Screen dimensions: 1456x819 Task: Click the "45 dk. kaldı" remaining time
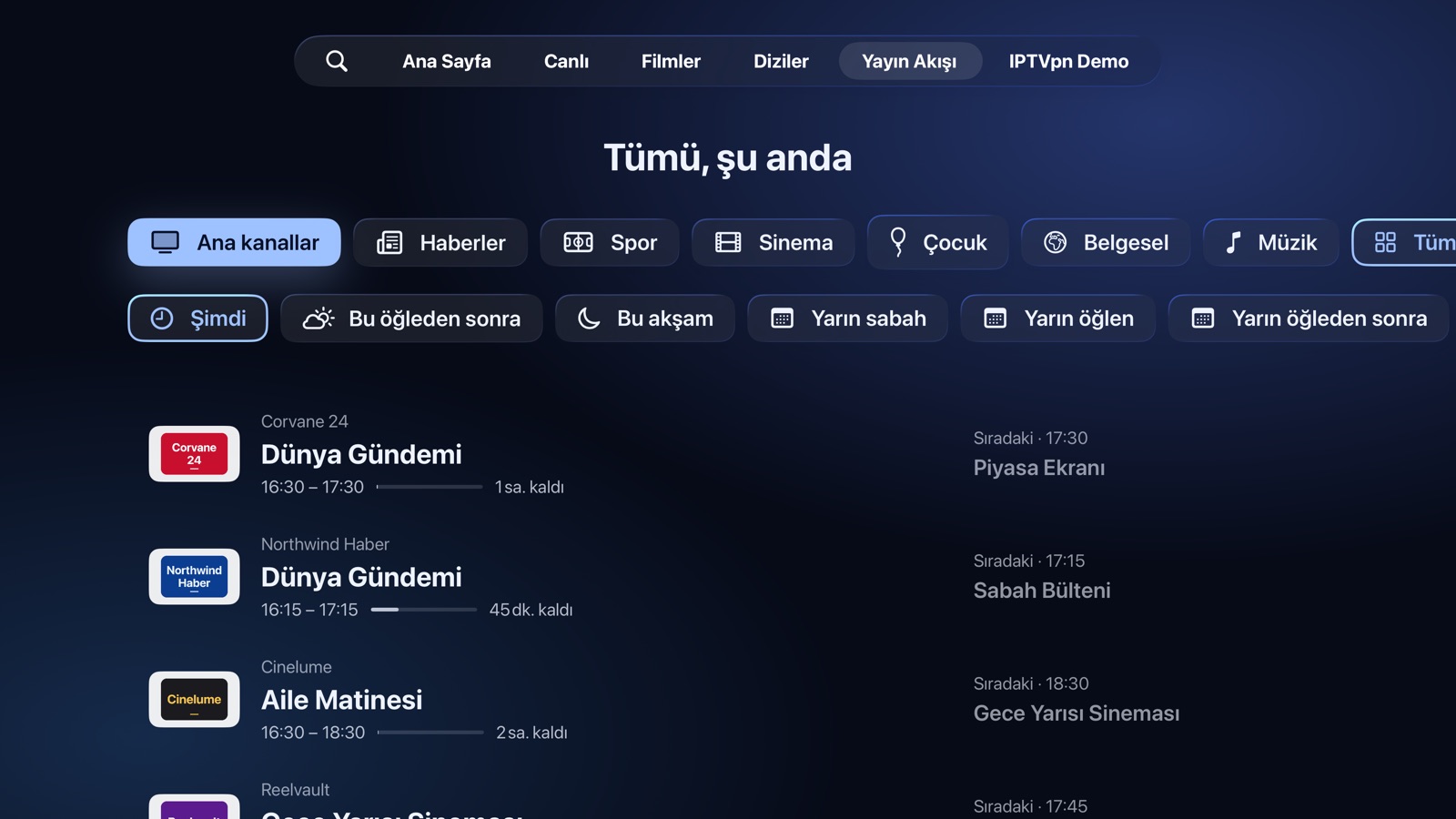[531, 610]
